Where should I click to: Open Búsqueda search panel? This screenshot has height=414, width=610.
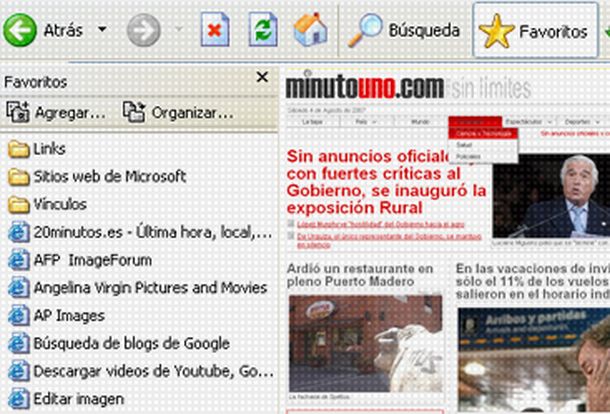click(404, 31)
